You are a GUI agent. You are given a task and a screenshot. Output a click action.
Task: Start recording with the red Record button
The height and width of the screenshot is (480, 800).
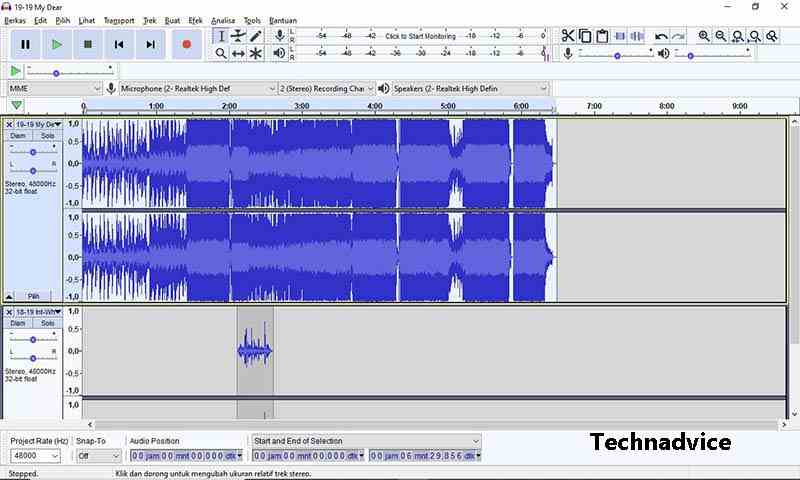pyautogui.click(x=187, y=44)
